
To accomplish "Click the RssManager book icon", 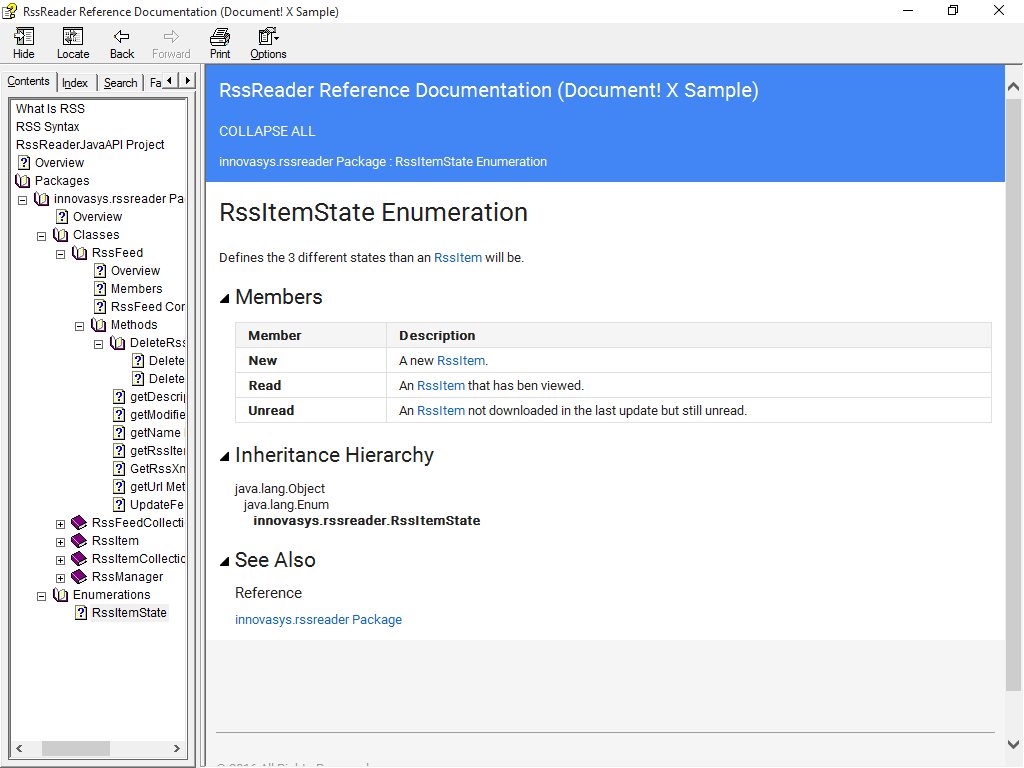I will 79,577.
